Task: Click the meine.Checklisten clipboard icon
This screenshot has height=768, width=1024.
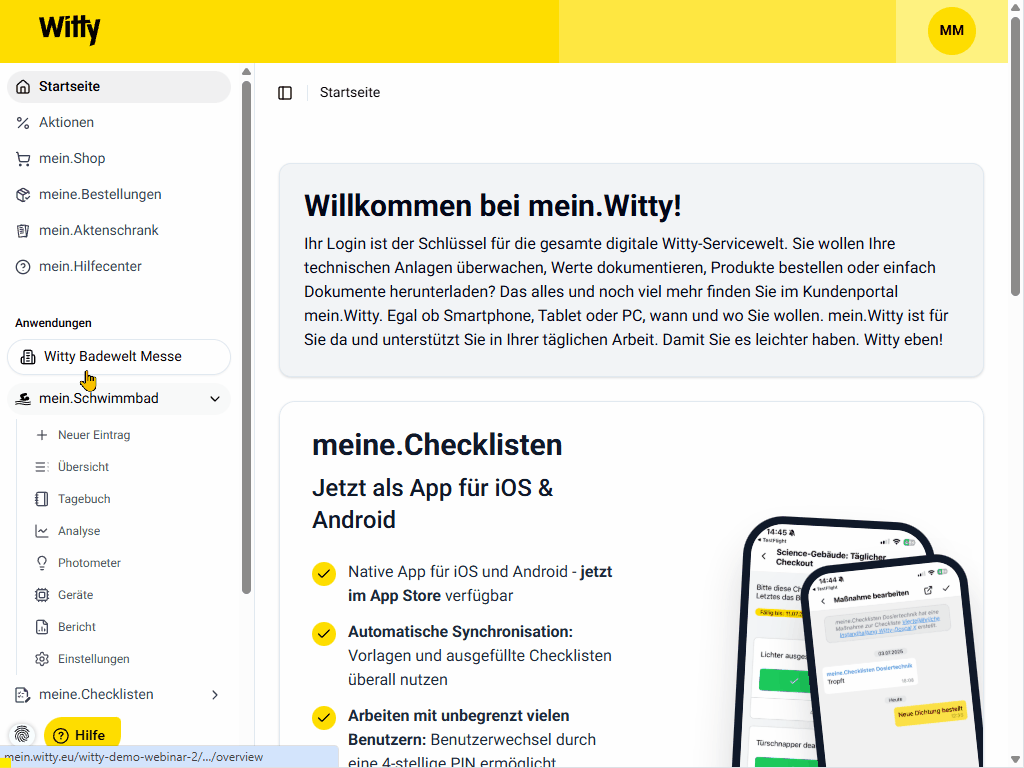Action: click(23, 695)
